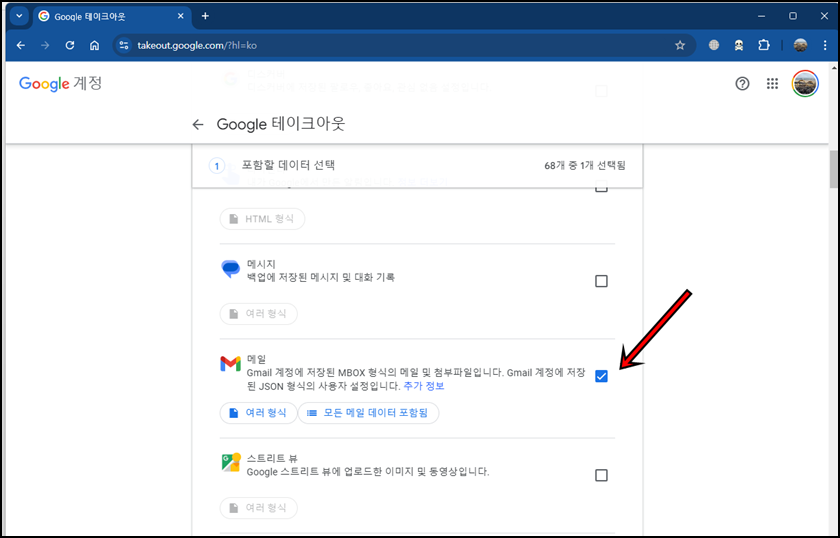Click the Google 테이크아웃 page title
Viewport: 840px width, 538px height.
click(x=281, y=124)
